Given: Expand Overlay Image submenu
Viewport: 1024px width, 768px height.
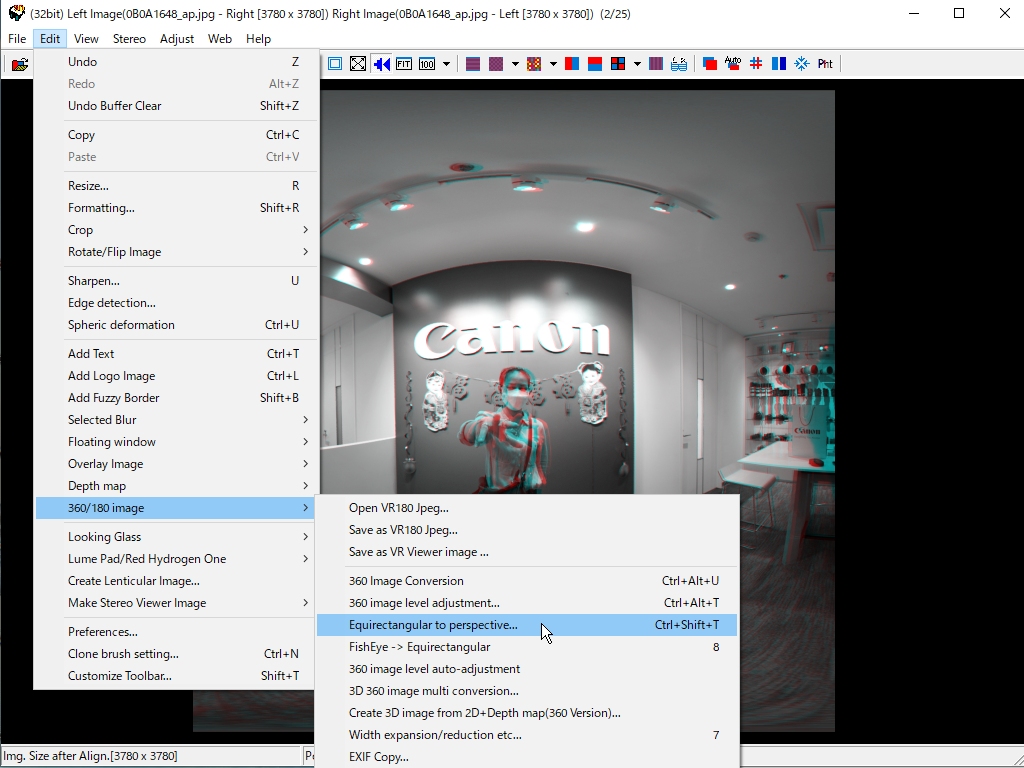Looking at the screenshot, I should (176, 464).
